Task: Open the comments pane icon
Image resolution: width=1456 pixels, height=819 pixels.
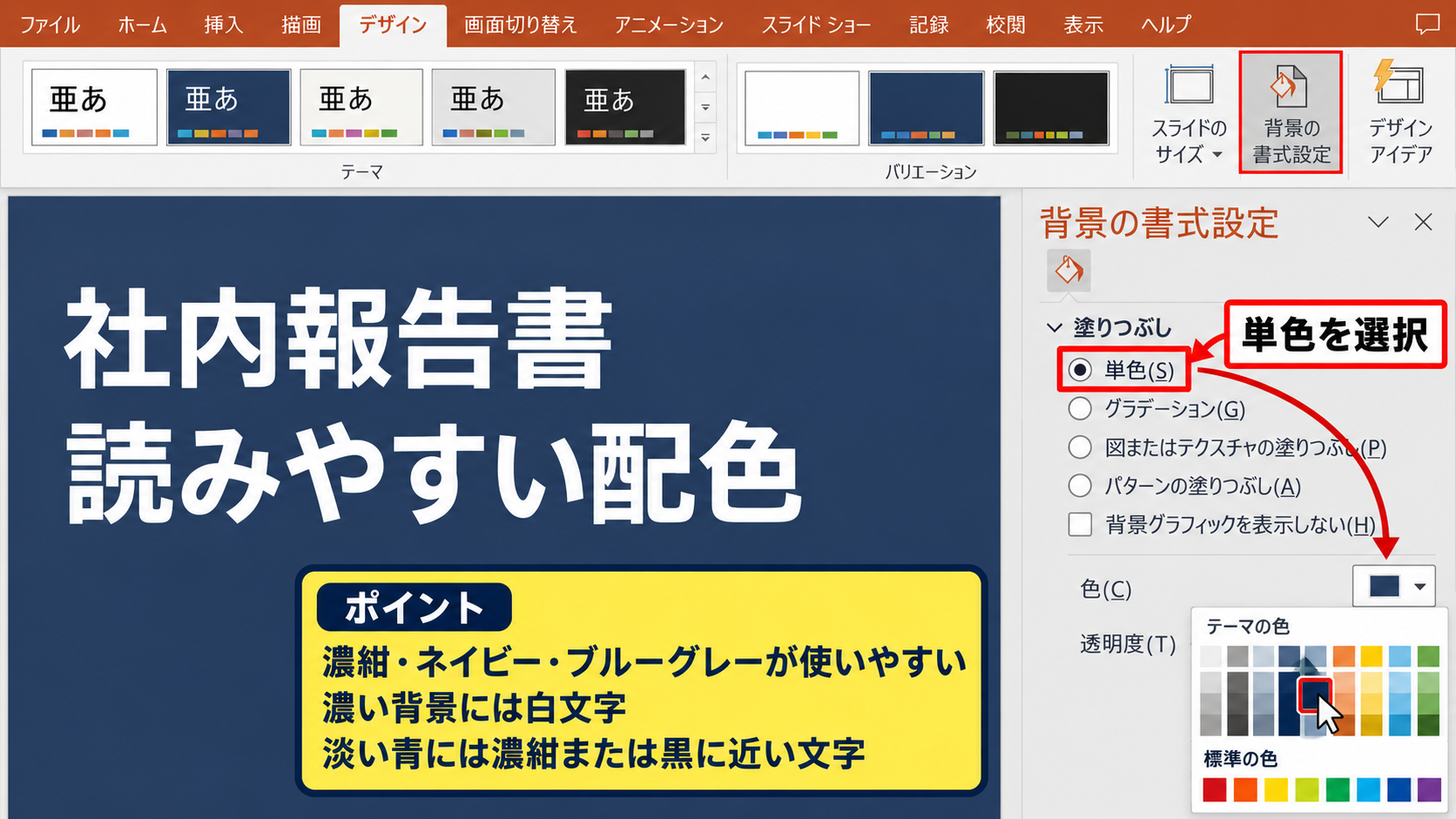Action: (x=1427, y=23)
